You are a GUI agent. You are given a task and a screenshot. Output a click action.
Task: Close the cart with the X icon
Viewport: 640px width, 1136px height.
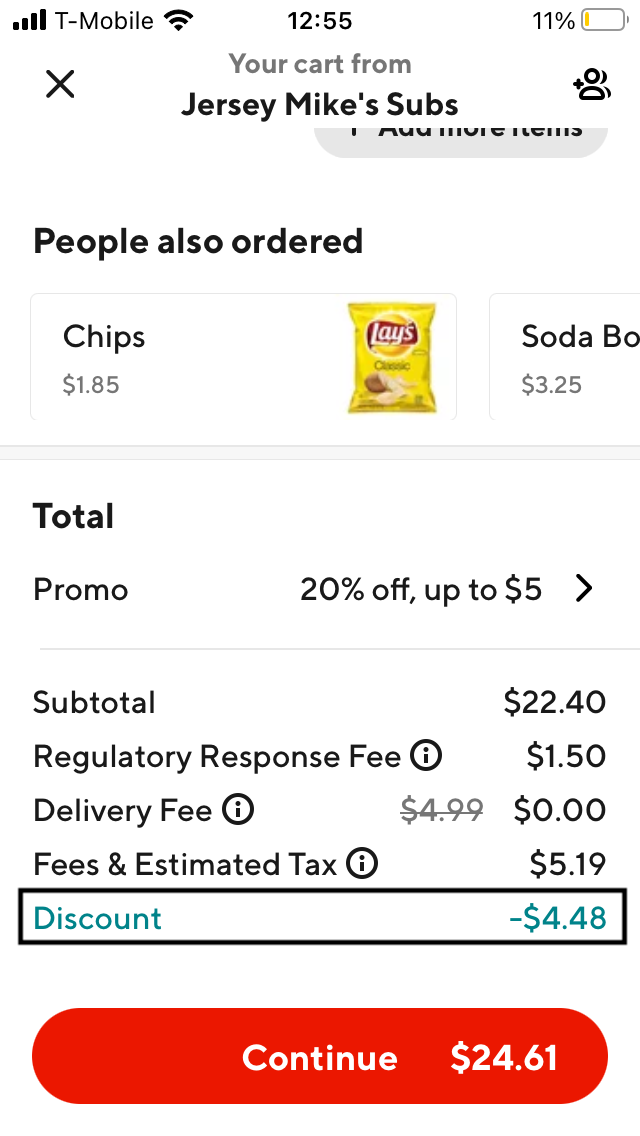click(x=60, y=85)
